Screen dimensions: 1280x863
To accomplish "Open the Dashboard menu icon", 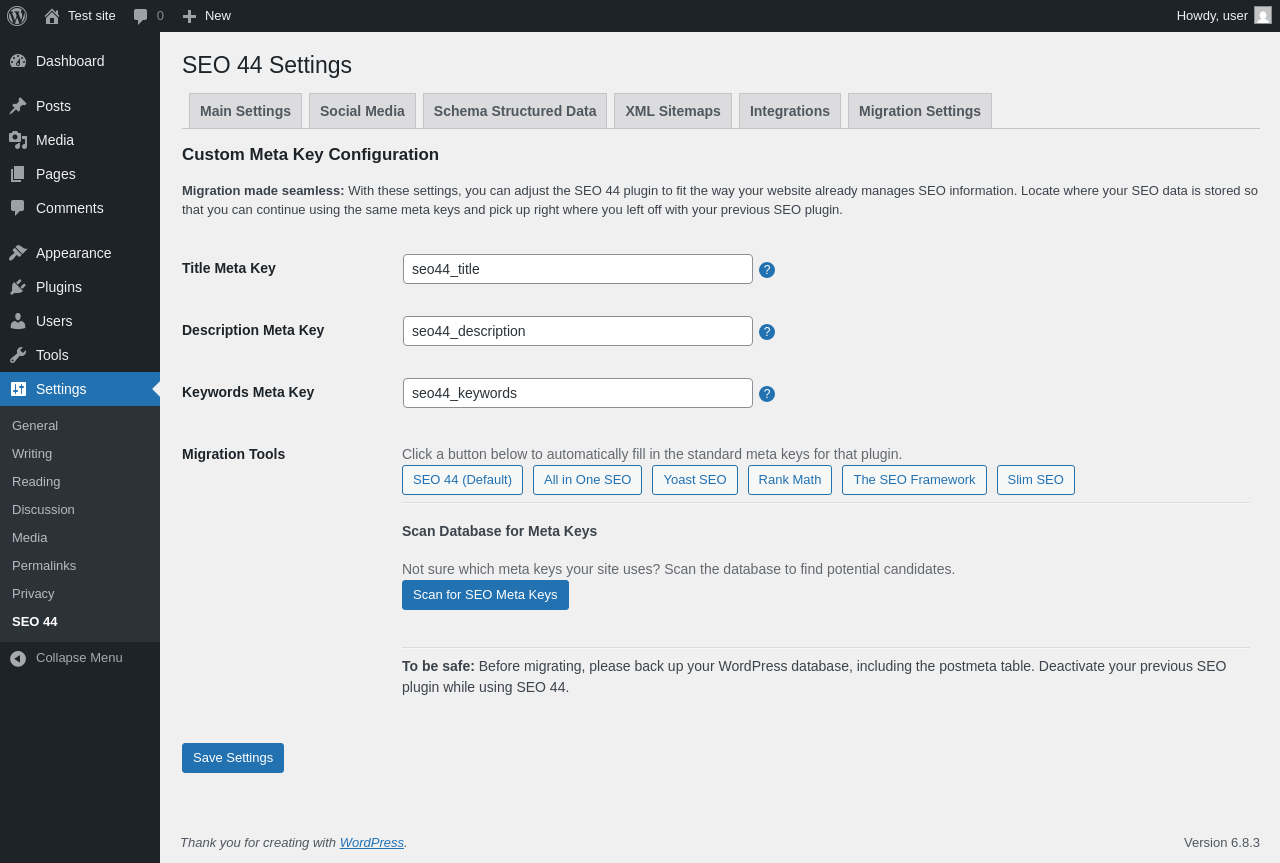I will tap(18, 61).
